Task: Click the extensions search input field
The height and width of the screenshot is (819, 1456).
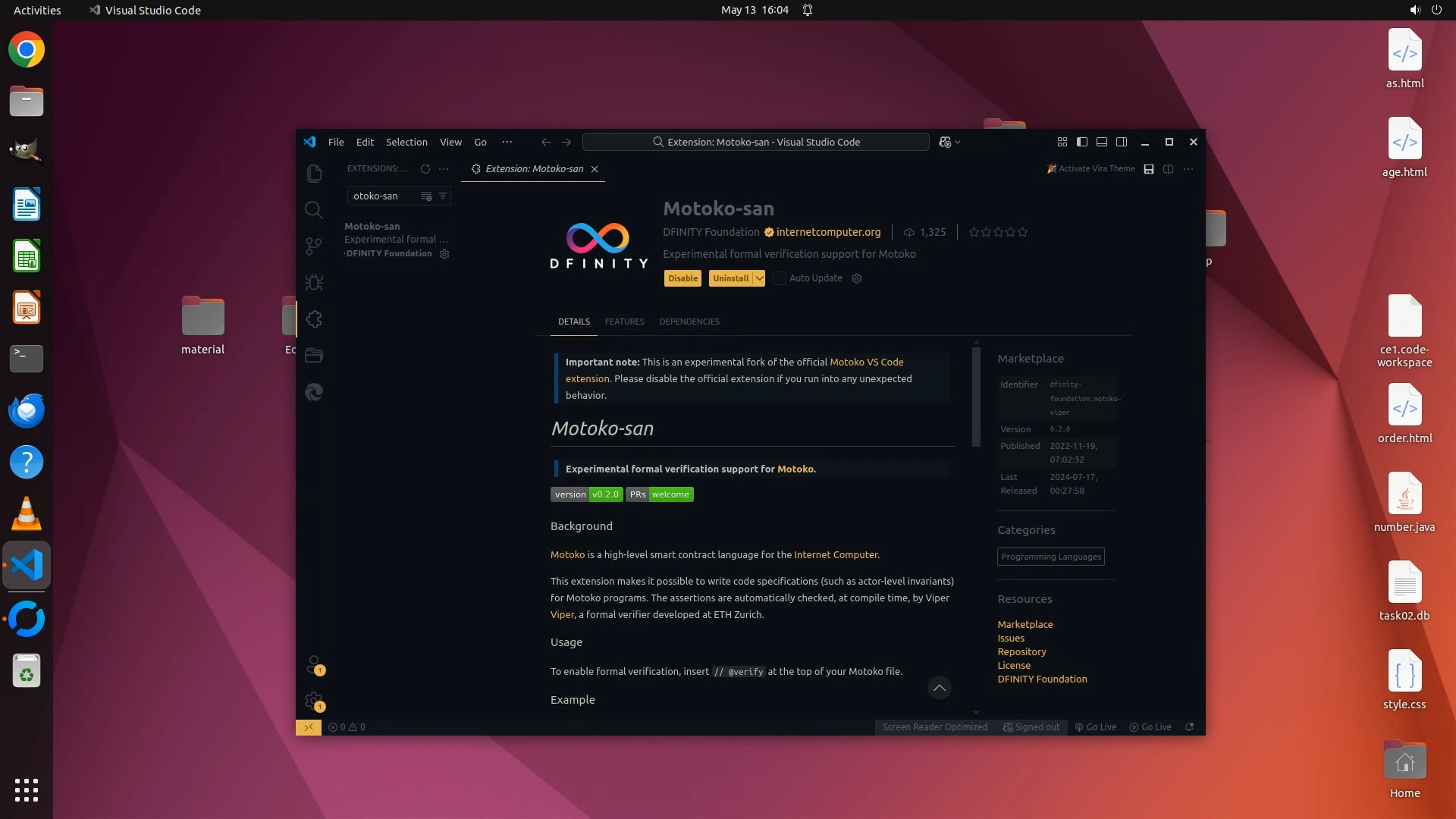Action: 383,196
